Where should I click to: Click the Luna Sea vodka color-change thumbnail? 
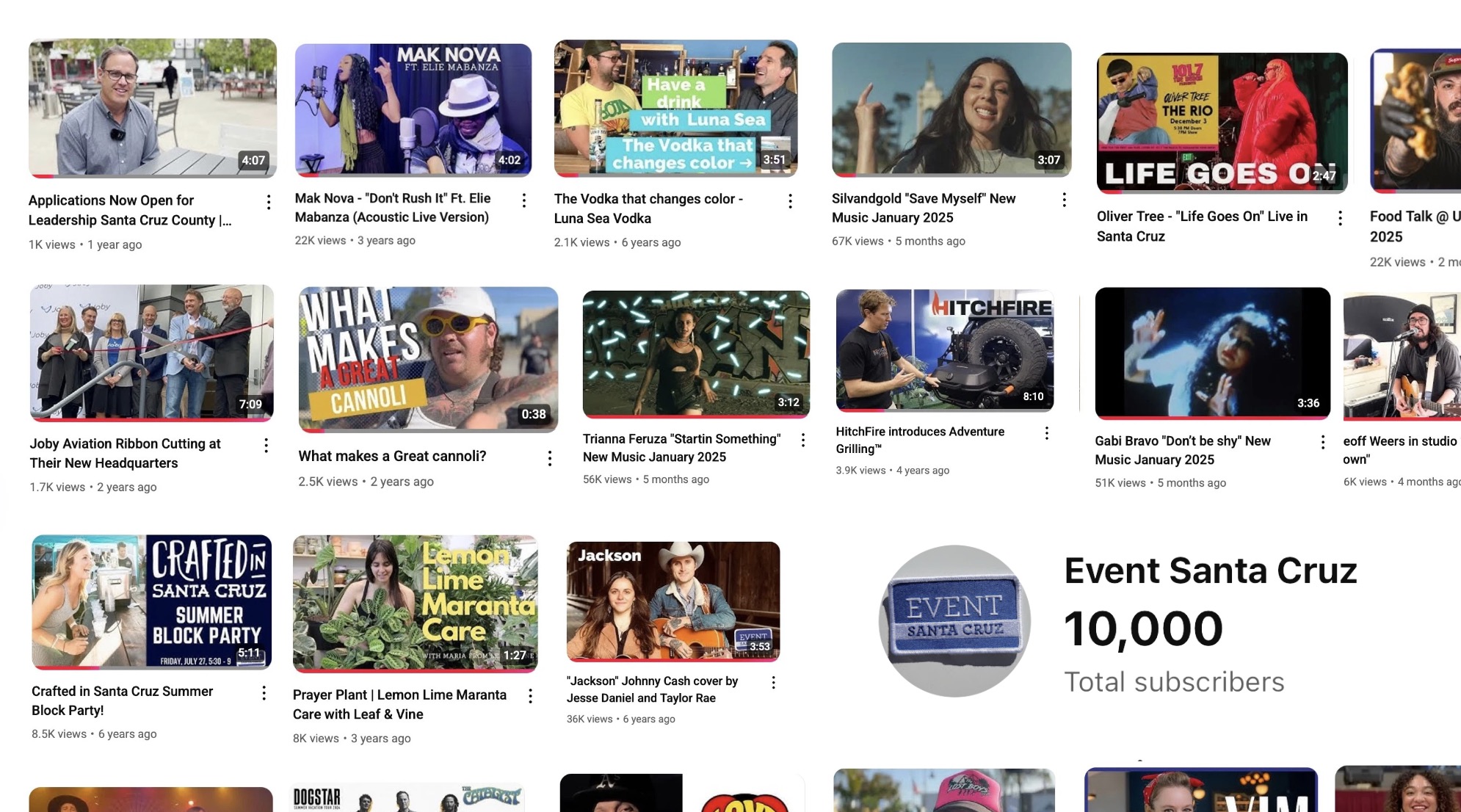click(675, 108)
